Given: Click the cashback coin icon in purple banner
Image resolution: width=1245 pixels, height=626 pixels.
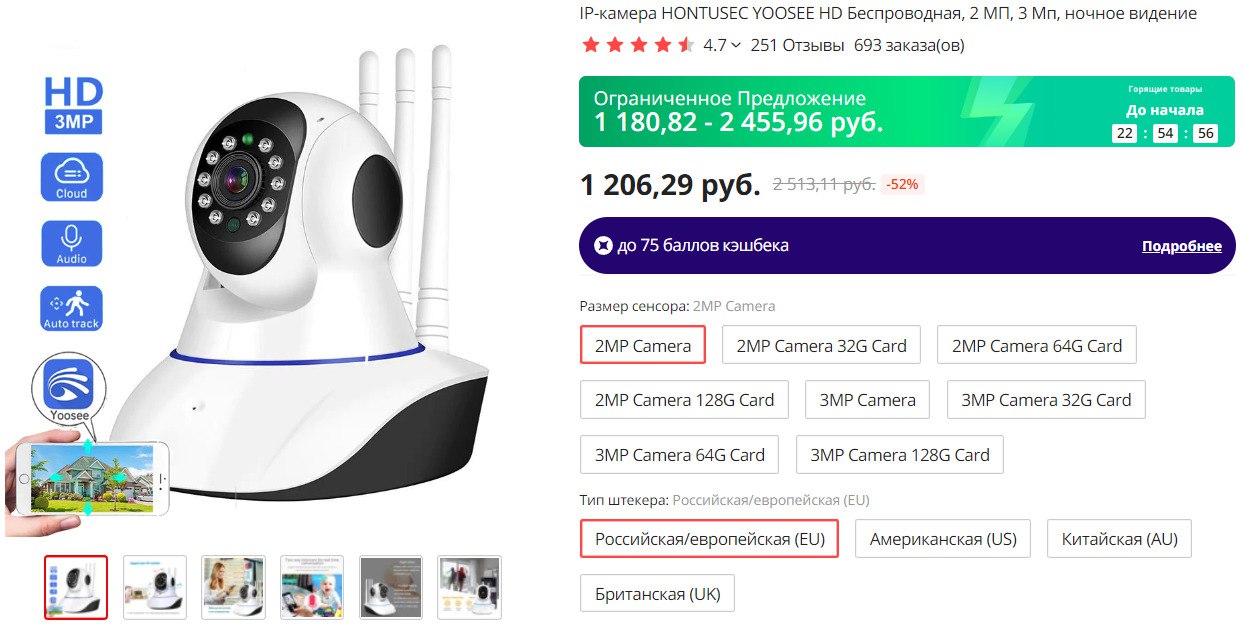Looking at the screenshot, I should pos(603,245).
